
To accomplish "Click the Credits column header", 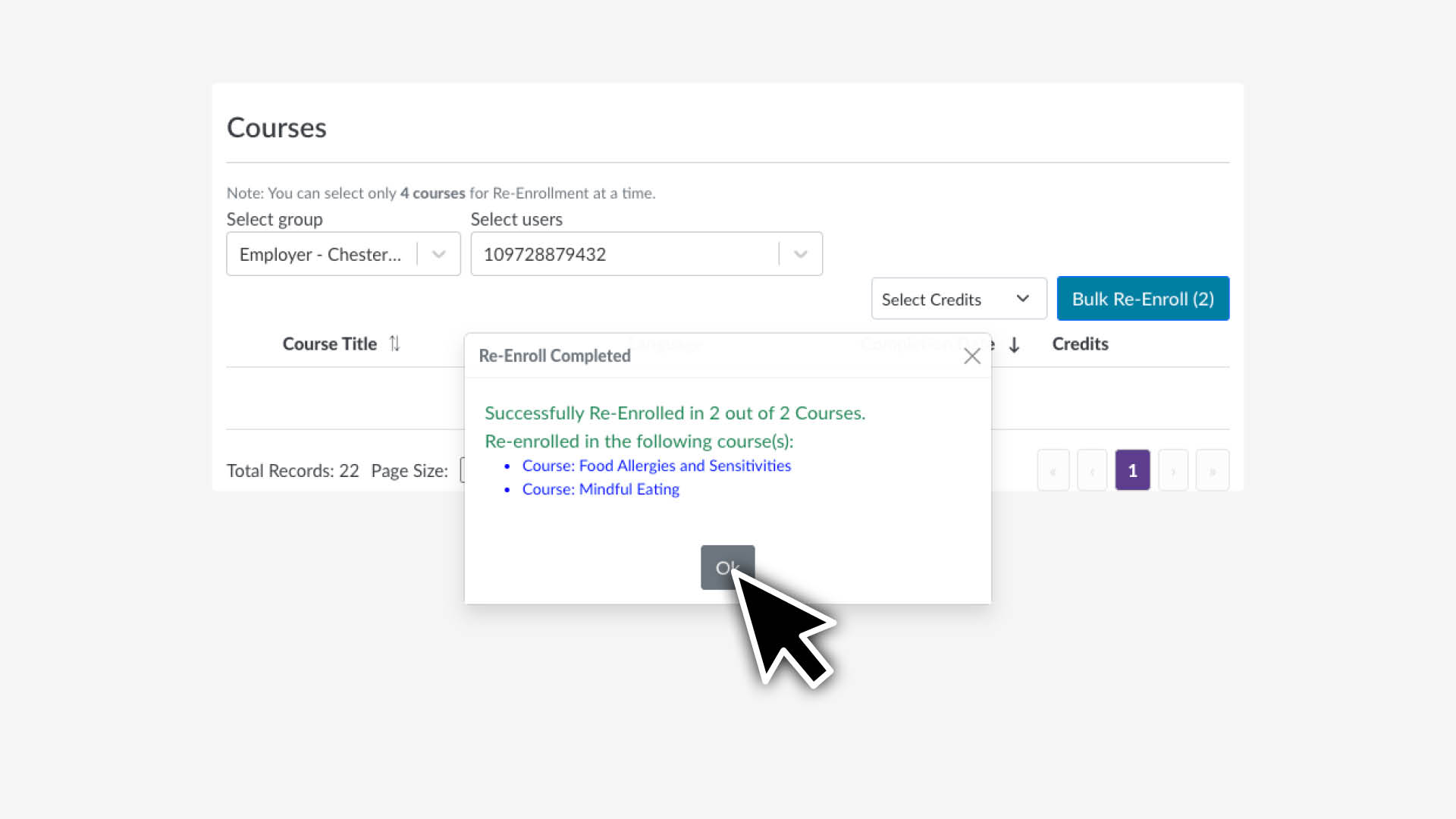I will coord(1080,344).
